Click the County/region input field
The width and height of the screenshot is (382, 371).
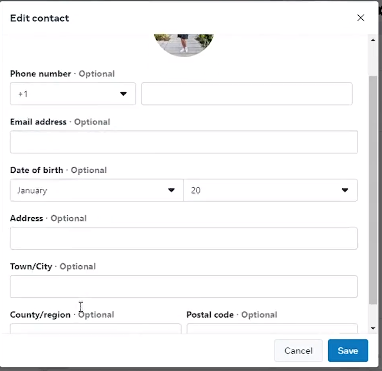(x=96, y=328)
